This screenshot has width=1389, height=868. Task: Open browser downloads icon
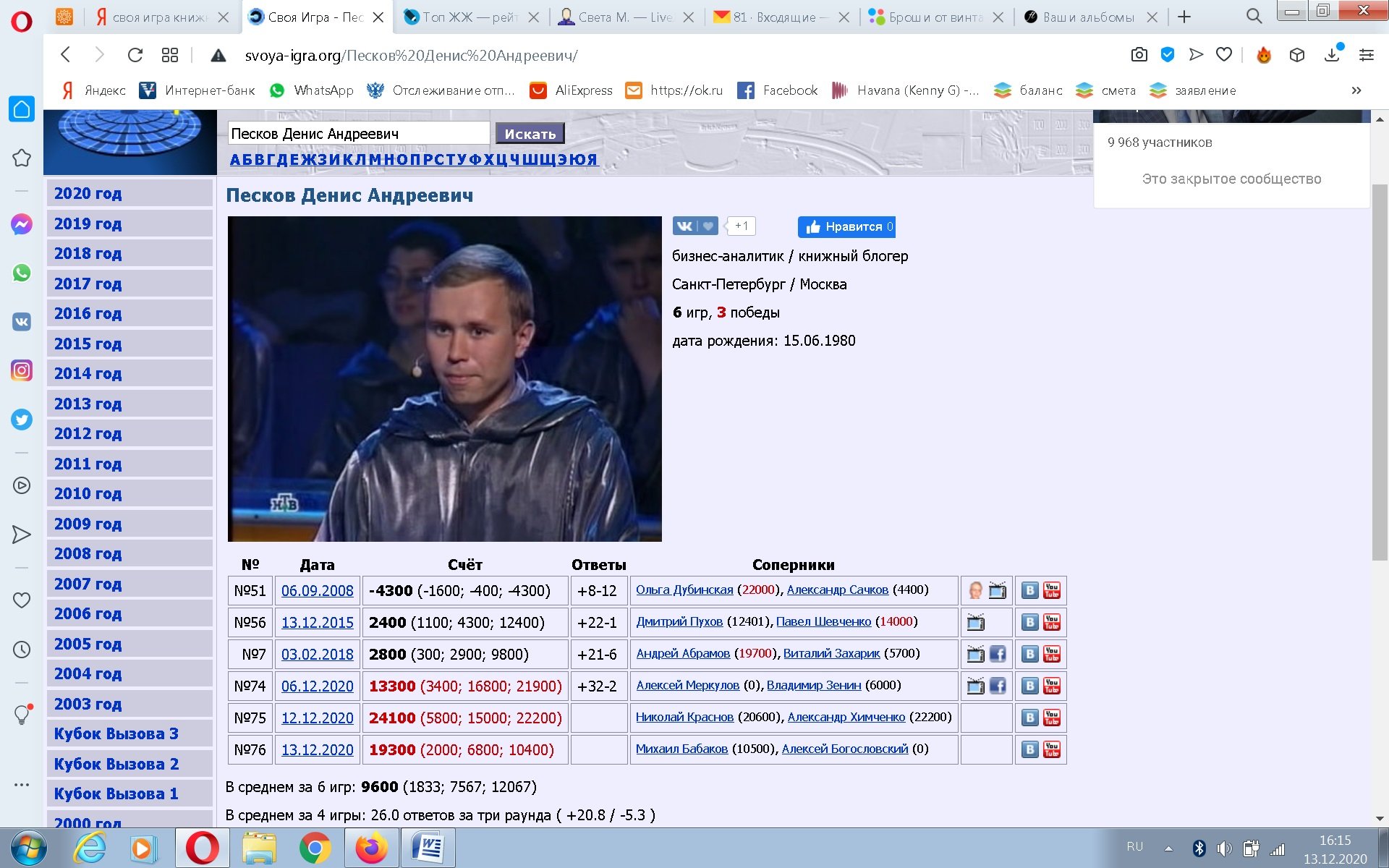tap(1331, 55)
